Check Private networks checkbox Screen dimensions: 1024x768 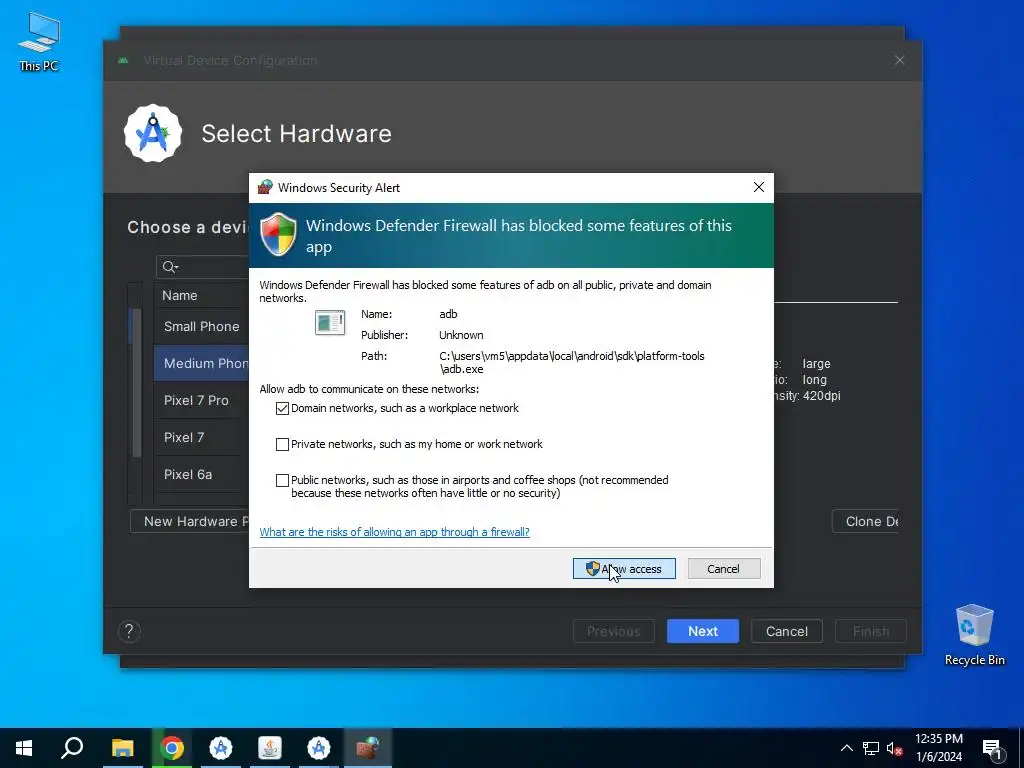(282, 444)
